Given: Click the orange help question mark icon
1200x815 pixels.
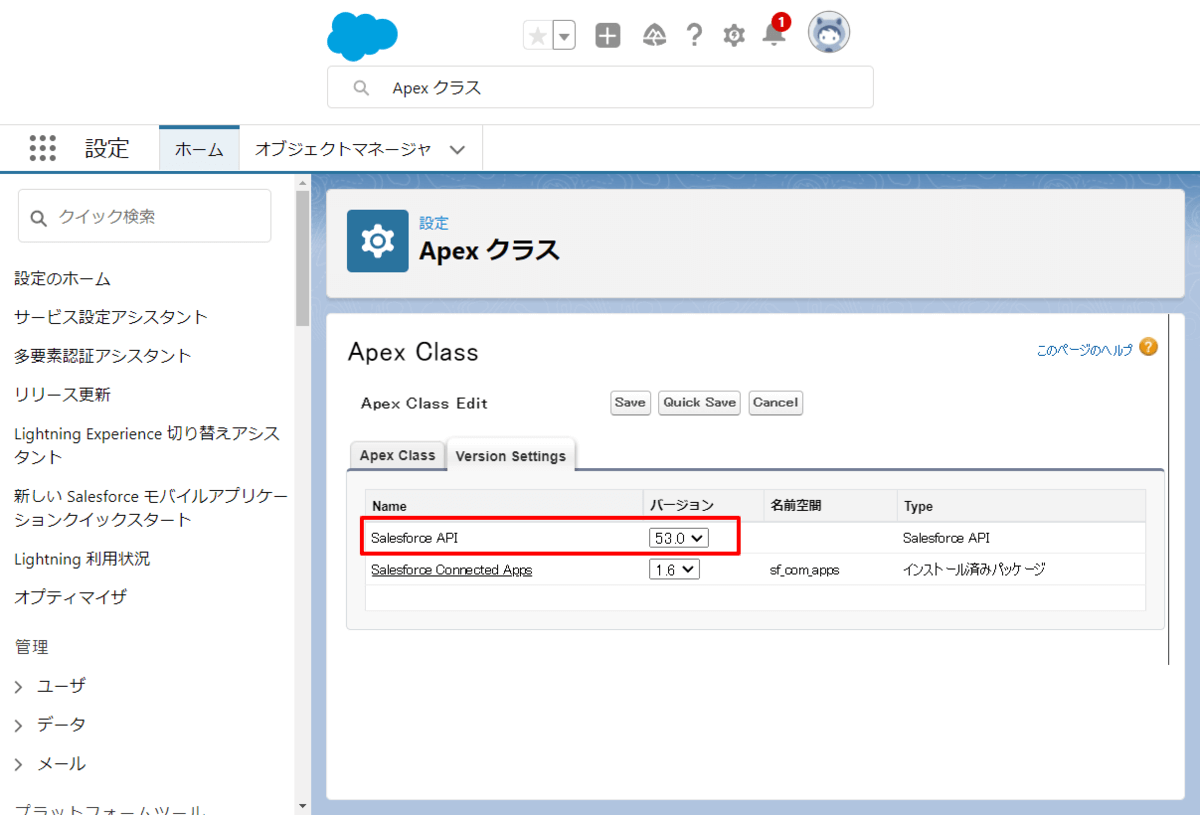Looking at the screenshot, I should point(1148,348).
